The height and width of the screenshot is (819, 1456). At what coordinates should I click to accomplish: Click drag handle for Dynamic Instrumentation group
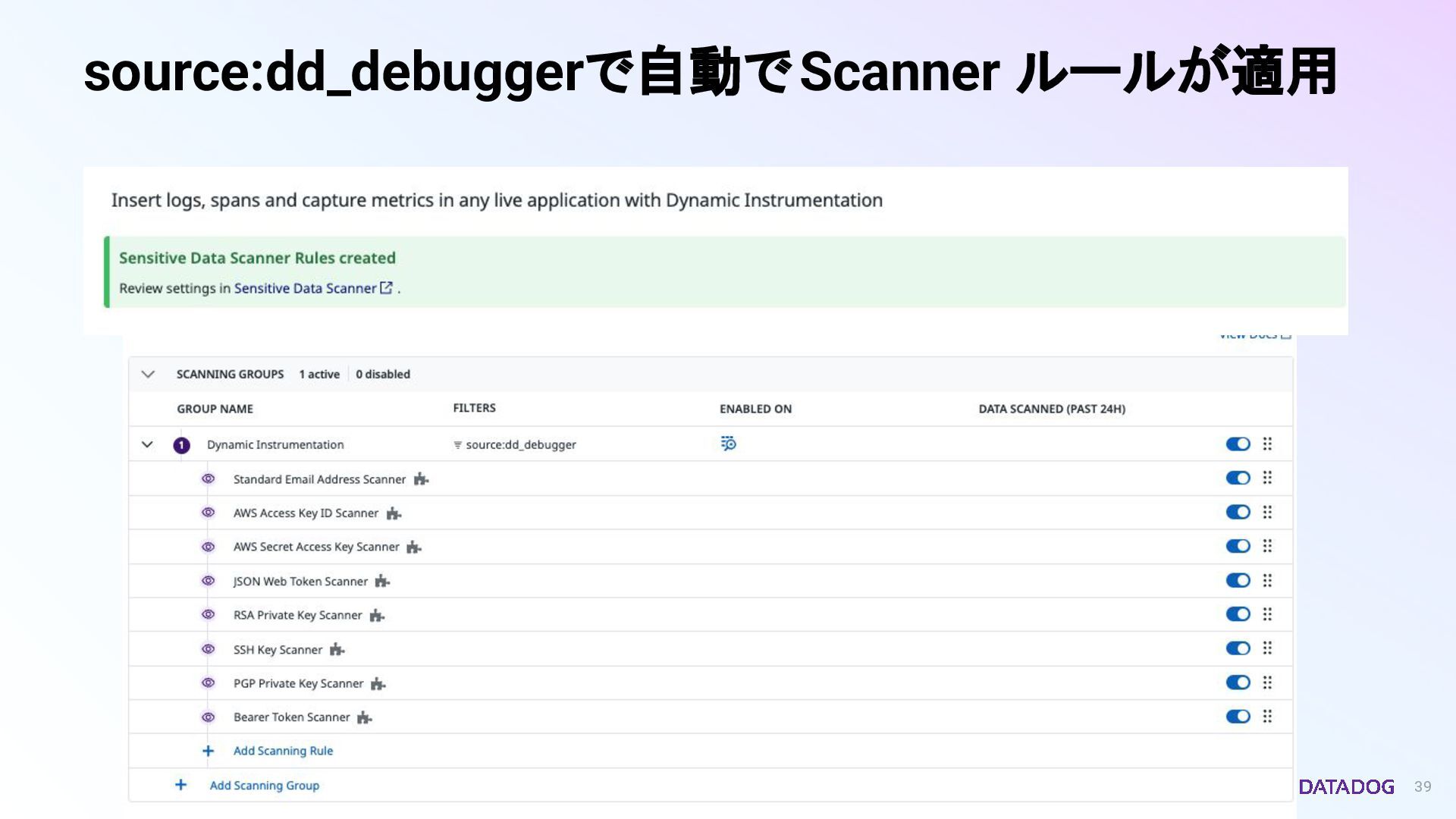tap(1267, 444)
